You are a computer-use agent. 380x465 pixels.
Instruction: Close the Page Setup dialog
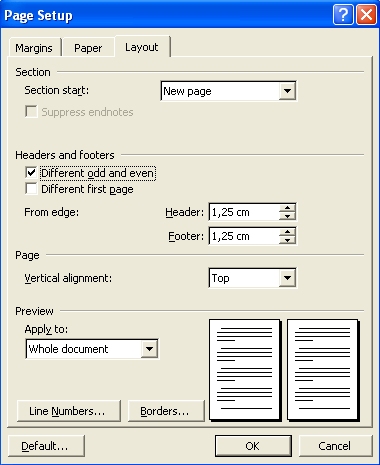(366, 15)
